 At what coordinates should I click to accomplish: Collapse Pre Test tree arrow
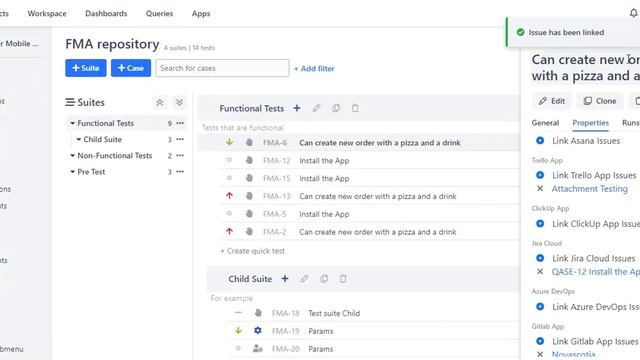tap(72, 172)
